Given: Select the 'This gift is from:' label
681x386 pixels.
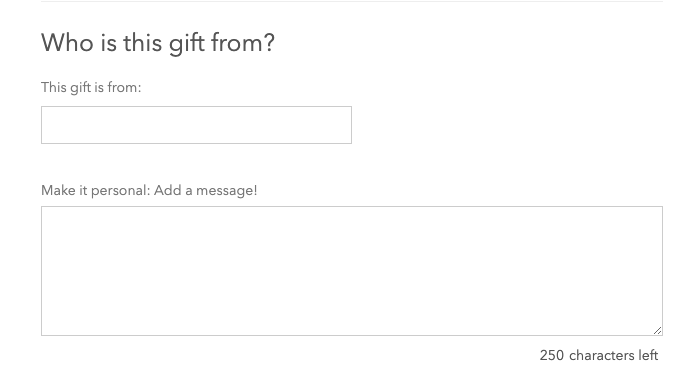Looking at the screenshot, I should [91, 88].
